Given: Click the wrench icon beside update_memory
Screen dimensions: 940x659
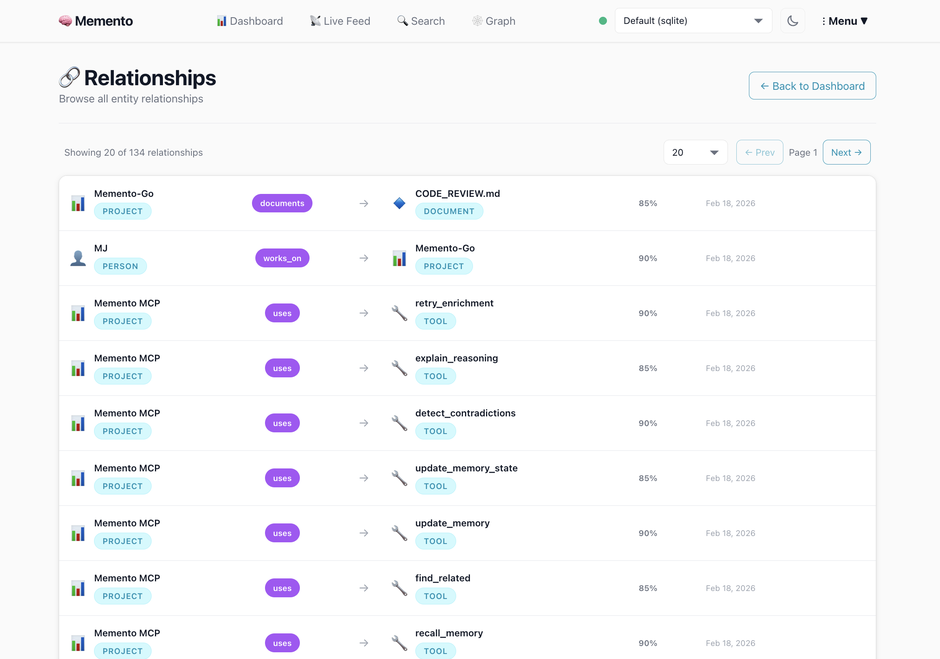Looking at the screenshot, I should point(399,533).
